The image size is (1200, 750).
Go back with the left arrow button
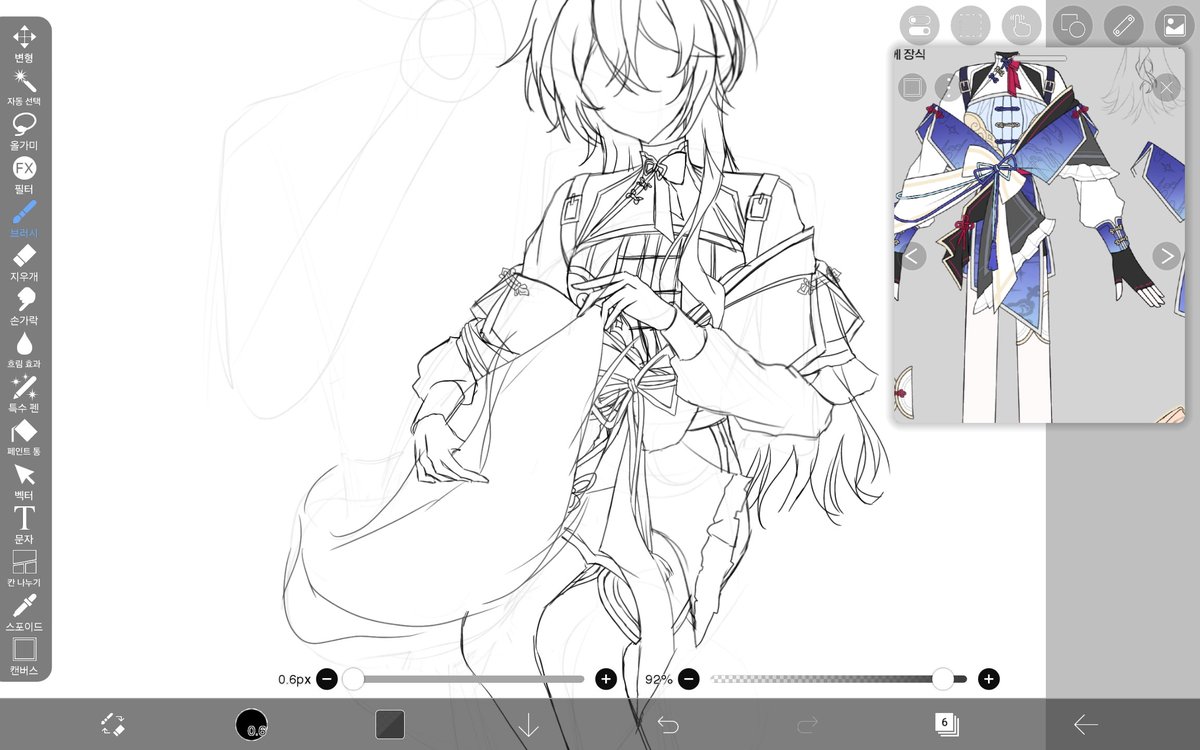tap(1085, 725)
